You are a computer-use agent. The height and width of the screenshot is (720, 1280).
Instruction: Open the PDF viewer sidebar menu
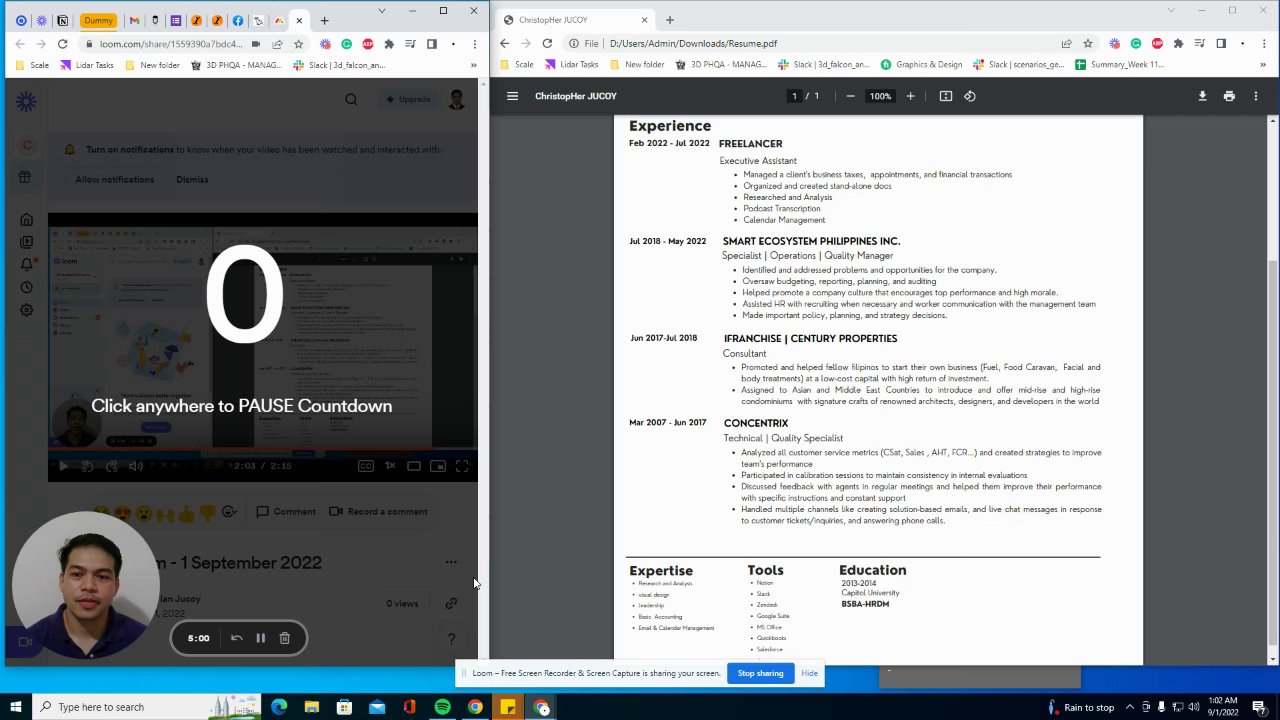coord(512,96)
